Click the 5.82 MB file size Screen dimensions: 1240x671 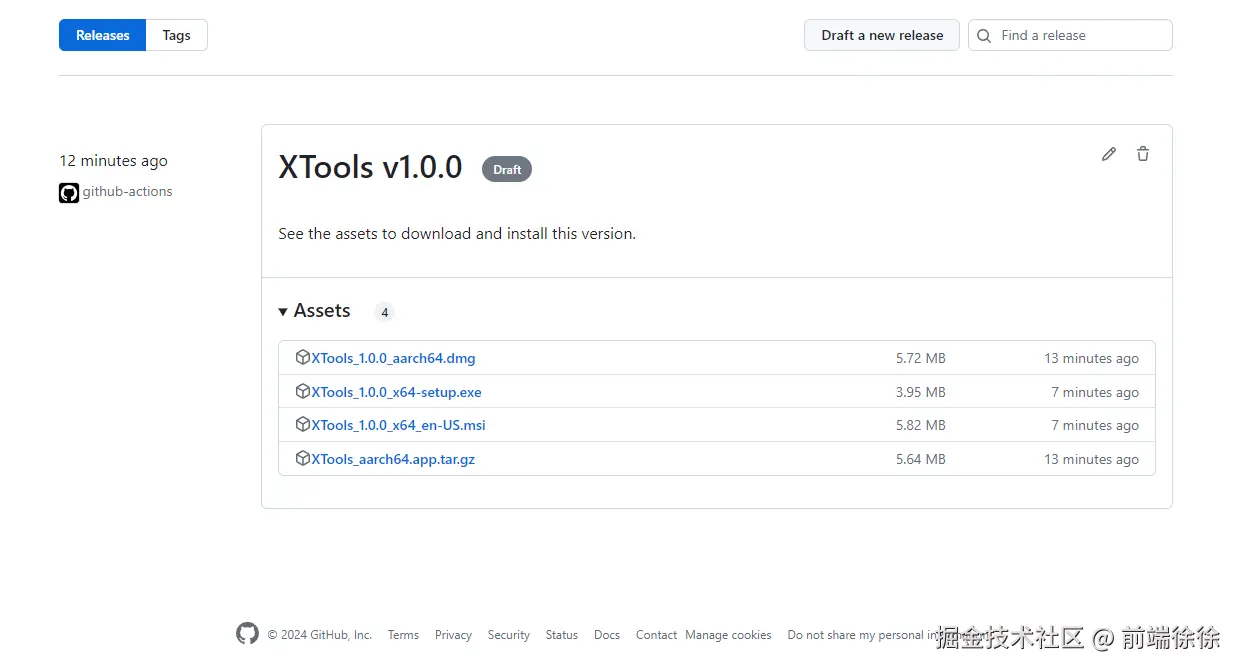pyautogui.click(x=921, y=425)
